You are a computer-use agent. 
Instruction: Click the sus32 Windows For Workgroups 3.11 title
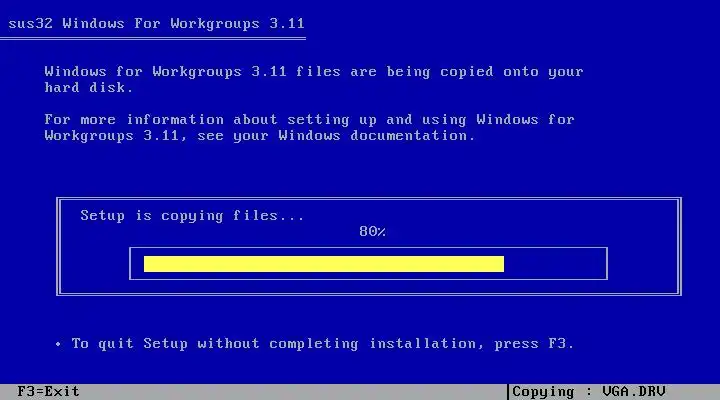[x=157, y=23]
